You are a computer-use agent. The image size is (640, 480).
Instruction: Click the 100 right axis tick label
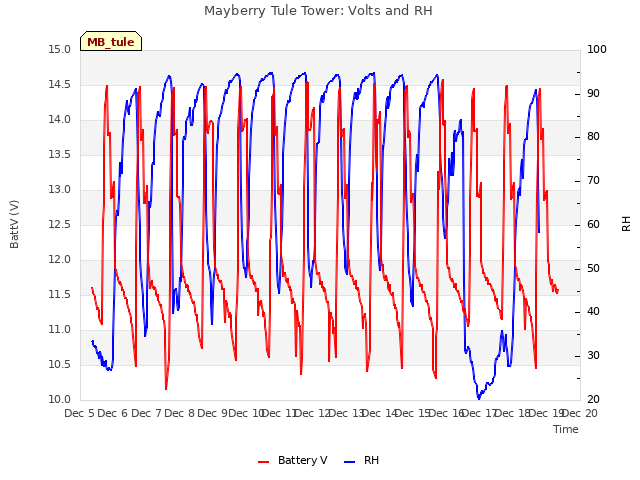coord(597,50)
